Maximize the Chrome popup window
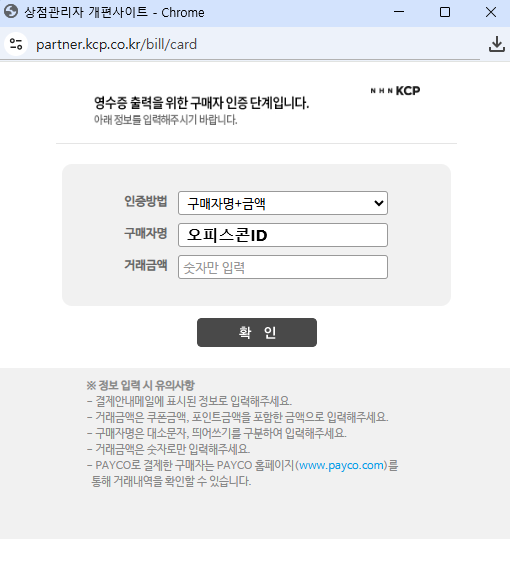 [445, 12]
